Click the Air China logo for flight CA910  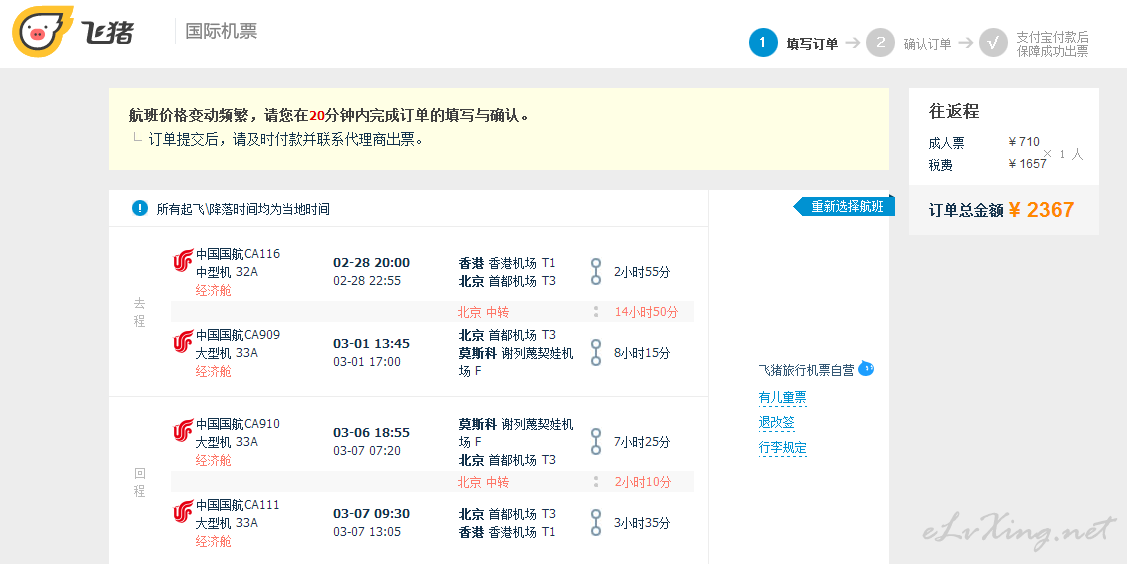click(182, 432)
